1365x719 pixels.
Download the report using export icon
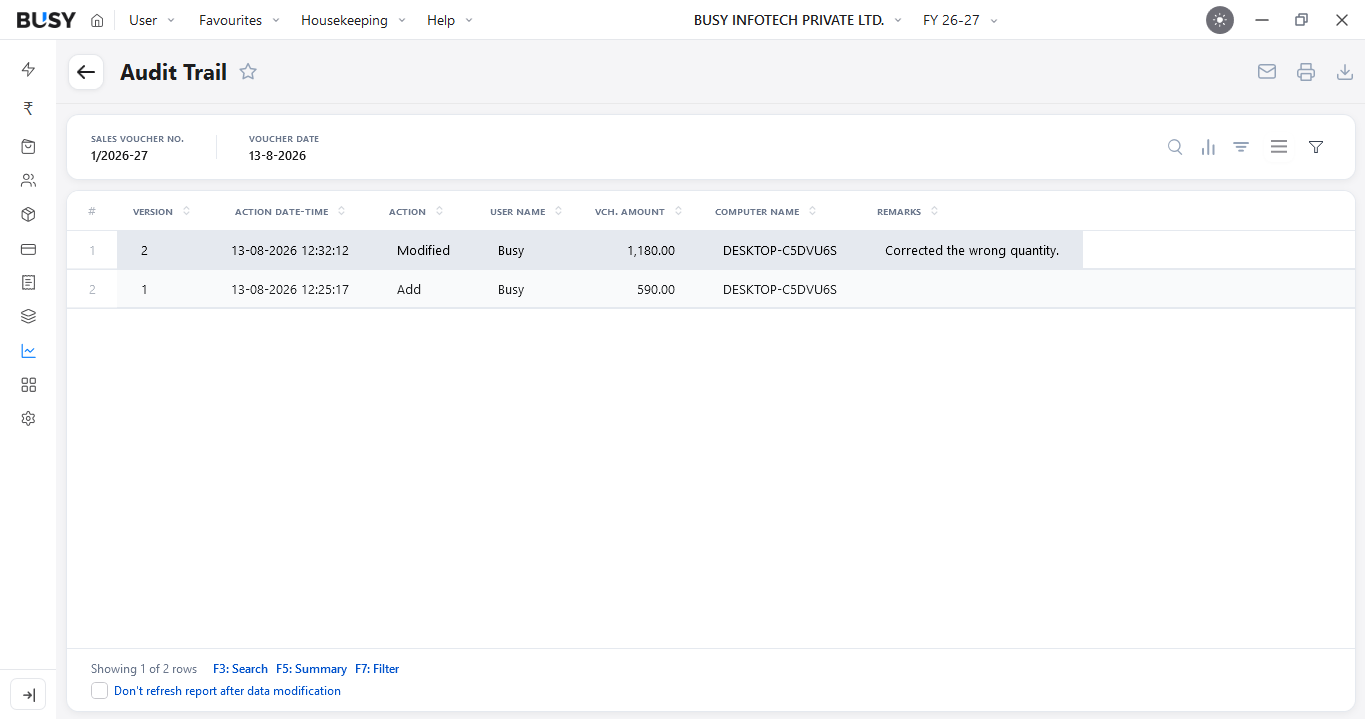(1345, 72)
